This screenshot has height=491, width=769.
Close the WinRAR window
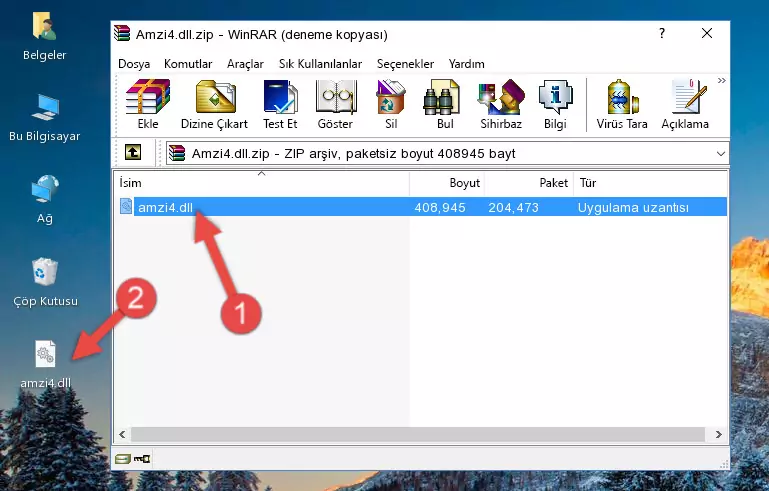click(x=707, y=33)
